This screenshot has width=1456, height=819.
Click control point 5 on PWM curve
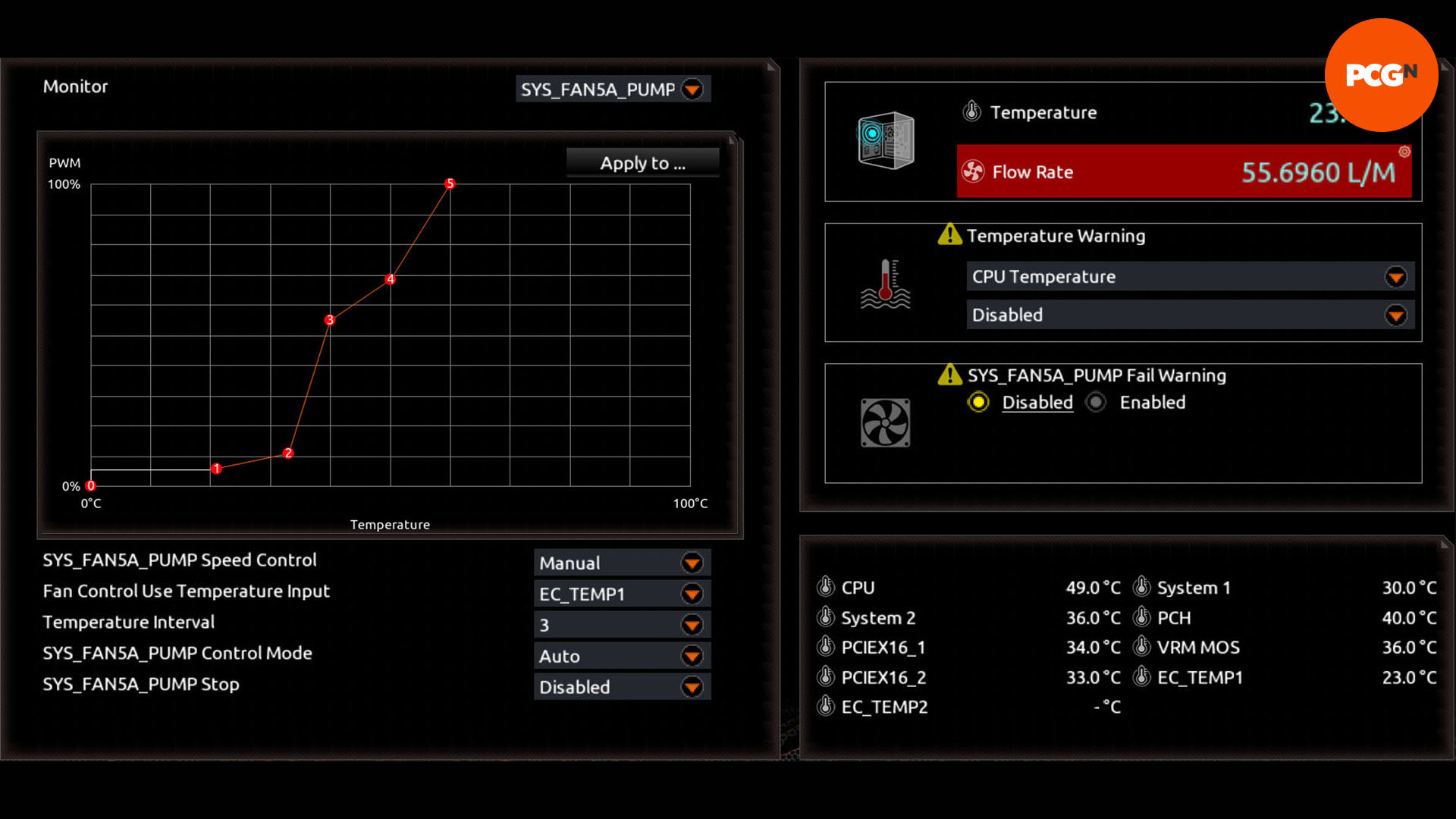tap(449, 182)
